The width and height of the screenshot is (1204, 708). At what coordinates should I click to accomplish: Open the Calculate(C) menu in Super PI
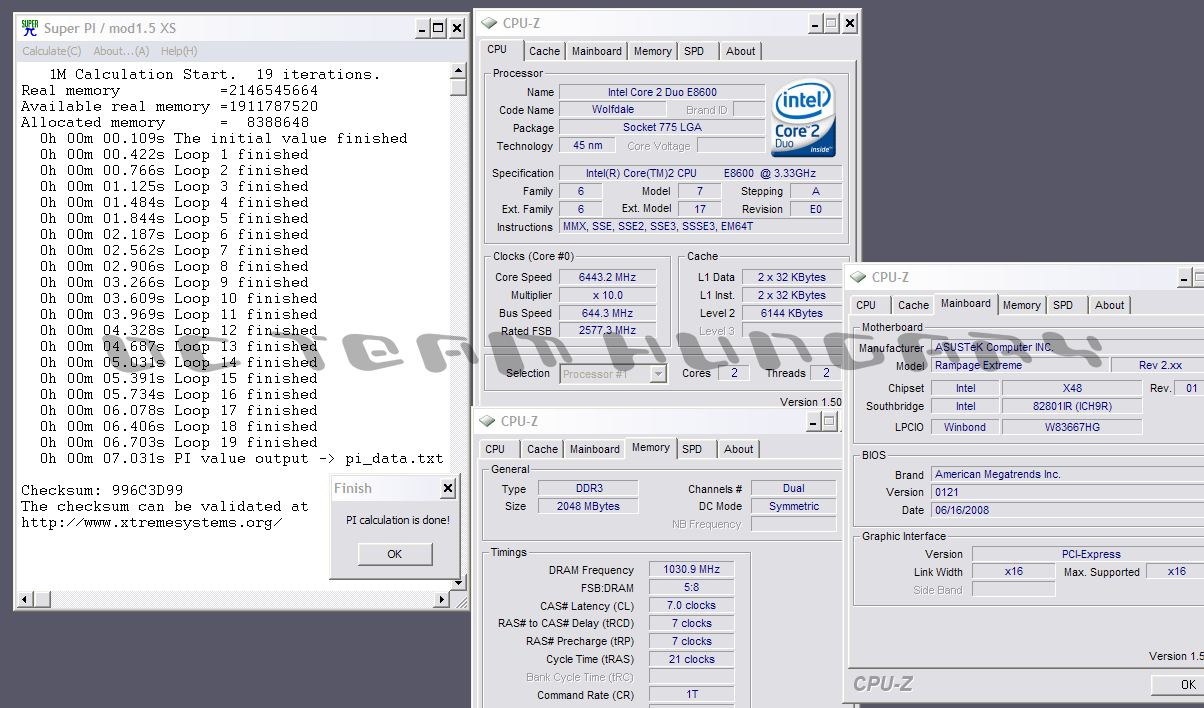pos(52,51)
